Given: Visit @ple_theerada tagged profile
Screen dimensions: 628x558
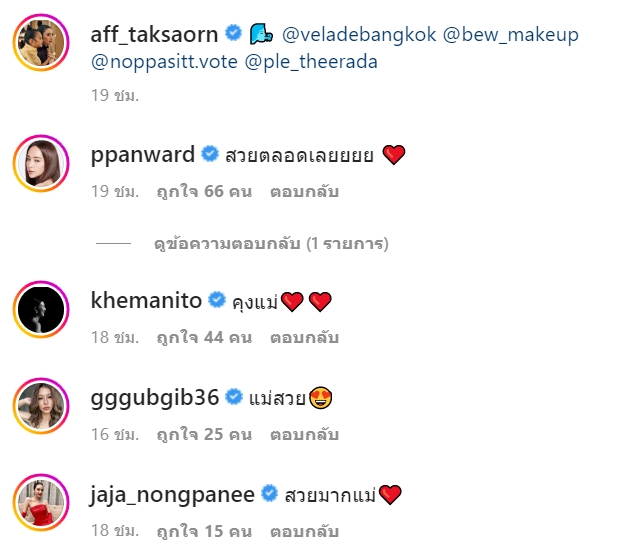Looking at the screenshot, I should 311,62.
